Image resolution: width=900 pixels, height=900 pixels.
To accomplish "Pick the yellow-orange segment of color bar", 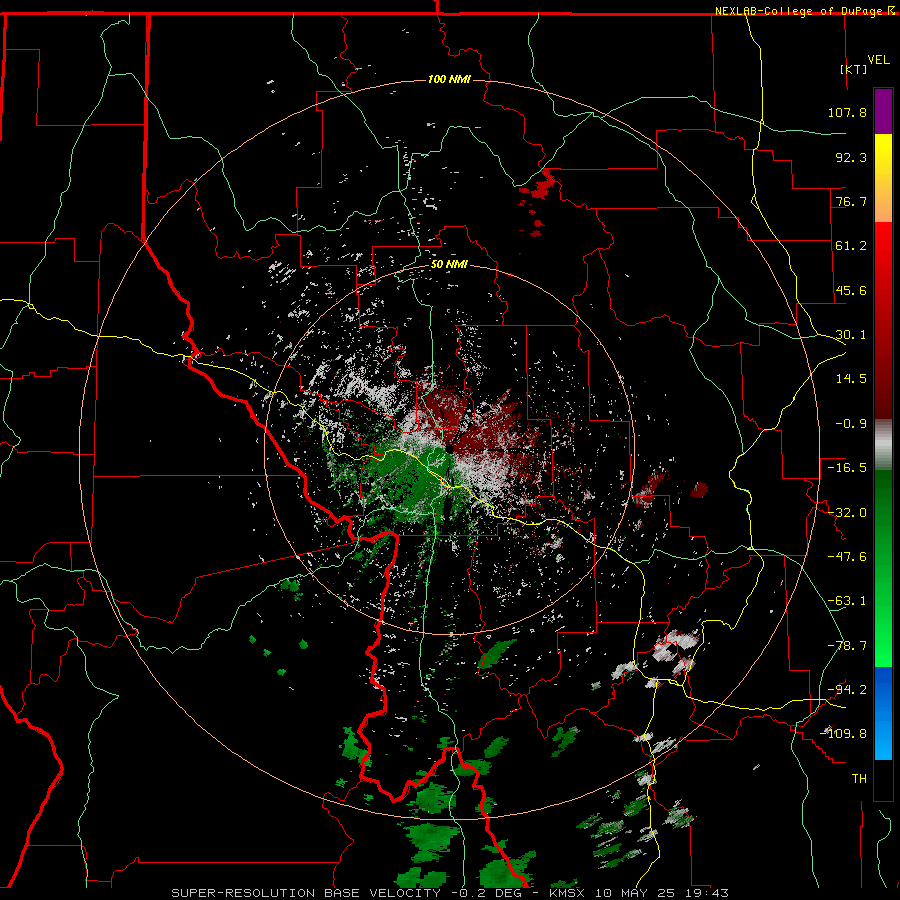I will coord(883,178).
